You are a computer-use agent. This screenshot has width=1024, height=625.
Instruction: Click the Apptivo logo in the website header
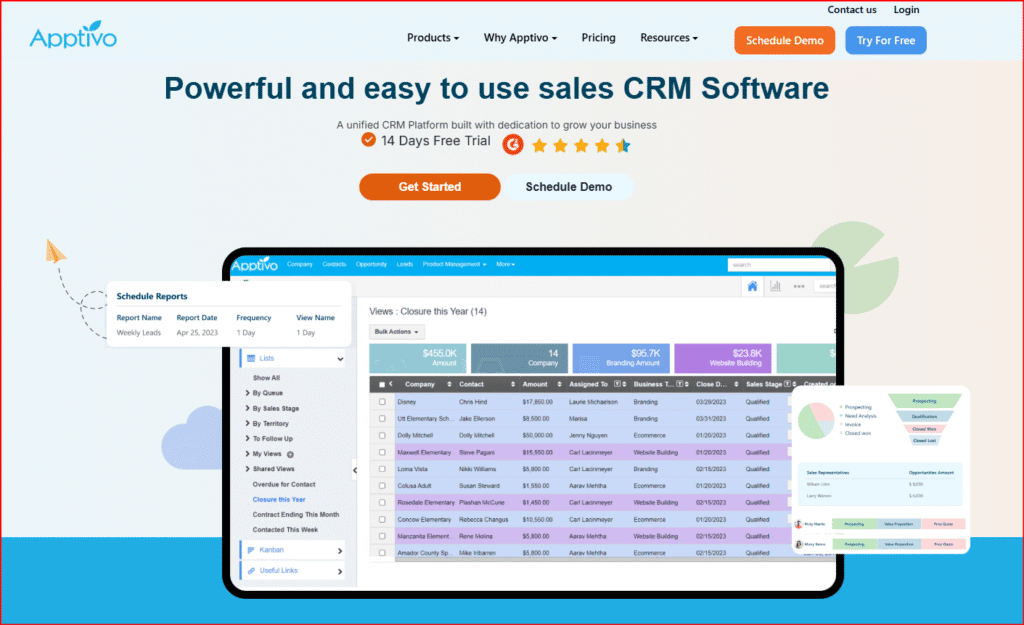(73, 35)
